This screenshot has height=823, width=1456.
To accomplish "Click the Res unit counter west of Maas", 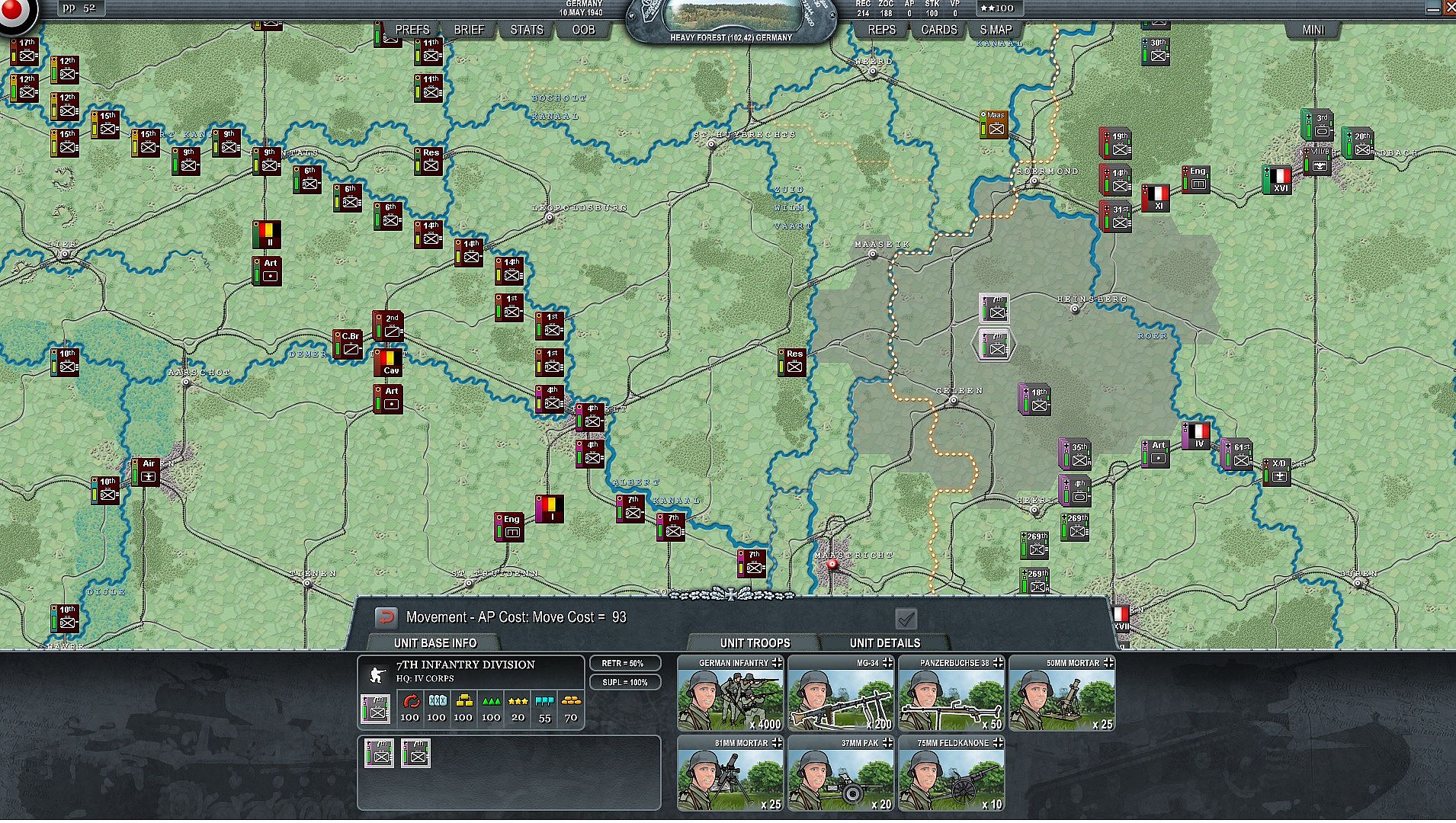I will [x=793, y=362].
